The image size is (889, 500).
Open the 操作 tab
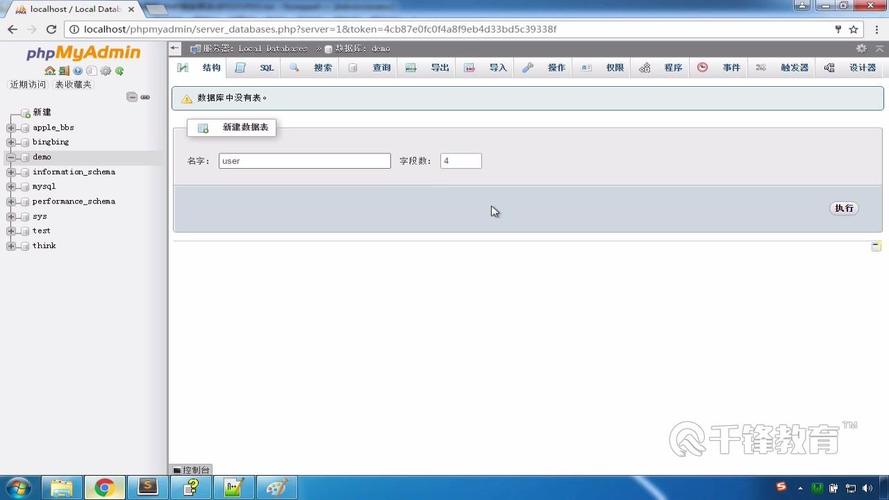pos(544,67)
